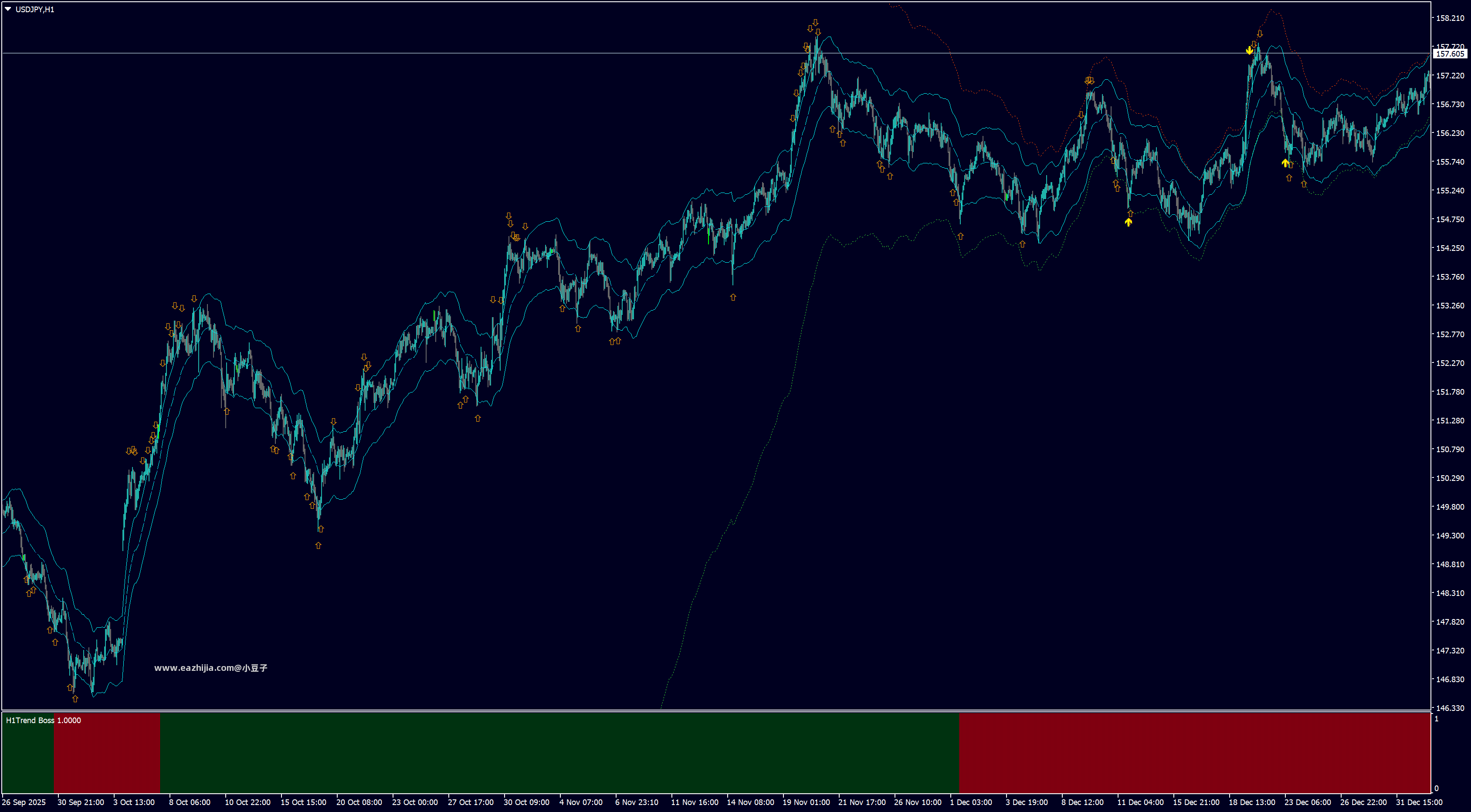The width and height of the screenshot is (1471, 812).
Task: Click the 31 Dec 15:00 time label
Action: click(1420, 802)
